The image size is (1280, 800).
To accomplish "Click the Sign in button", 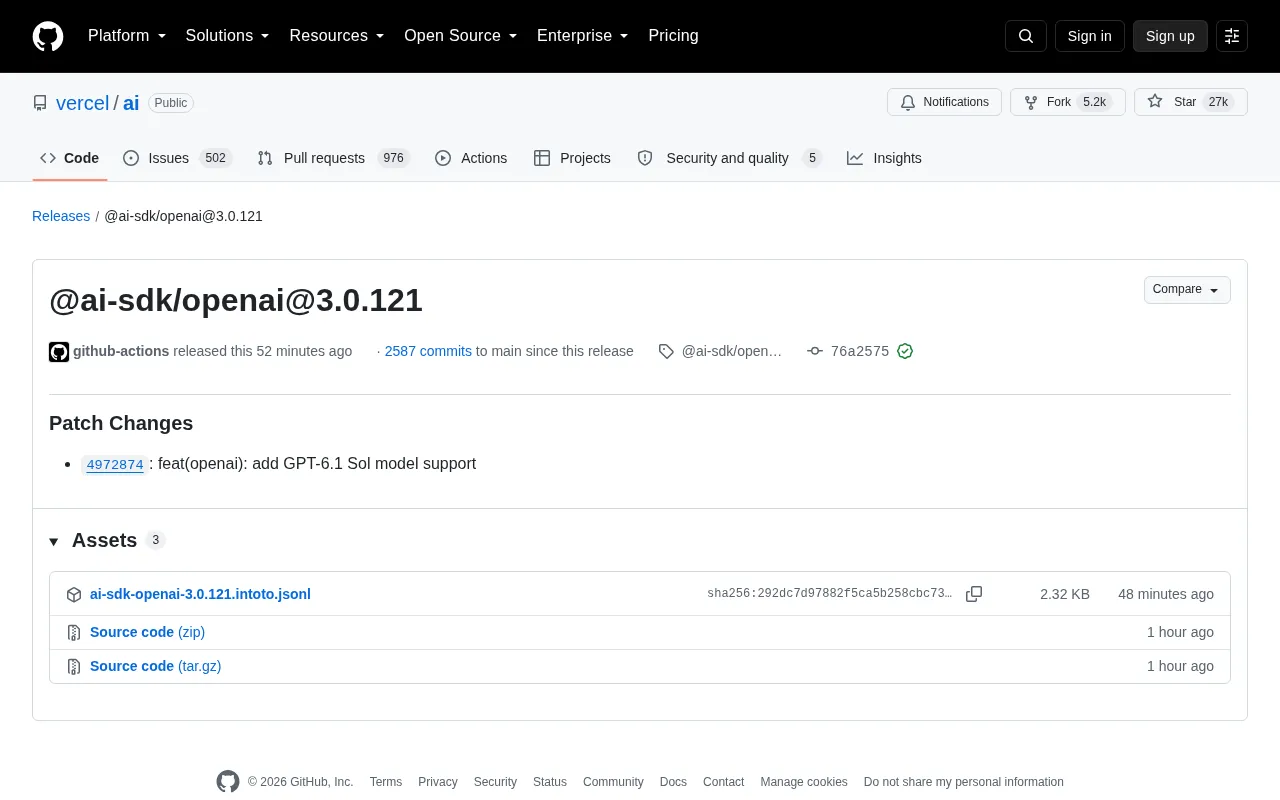I will tap(1089, 36).
